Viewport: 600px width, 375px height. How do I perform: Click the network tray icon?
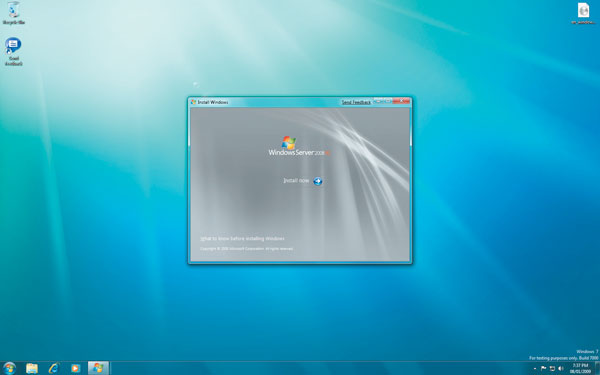(x=552, y=368)
